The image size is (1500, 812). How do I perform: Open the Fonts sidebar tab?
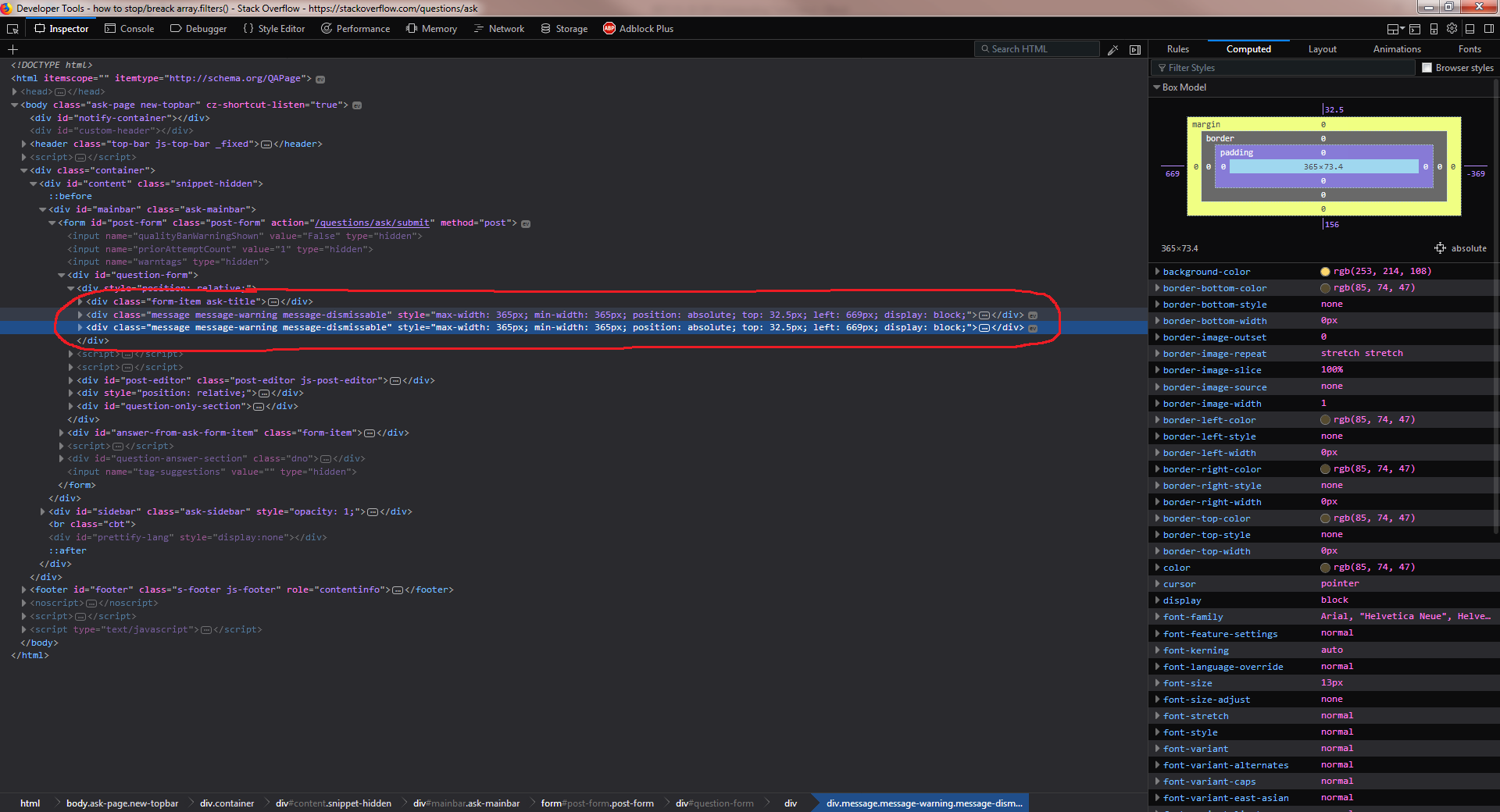[1470, 49]
